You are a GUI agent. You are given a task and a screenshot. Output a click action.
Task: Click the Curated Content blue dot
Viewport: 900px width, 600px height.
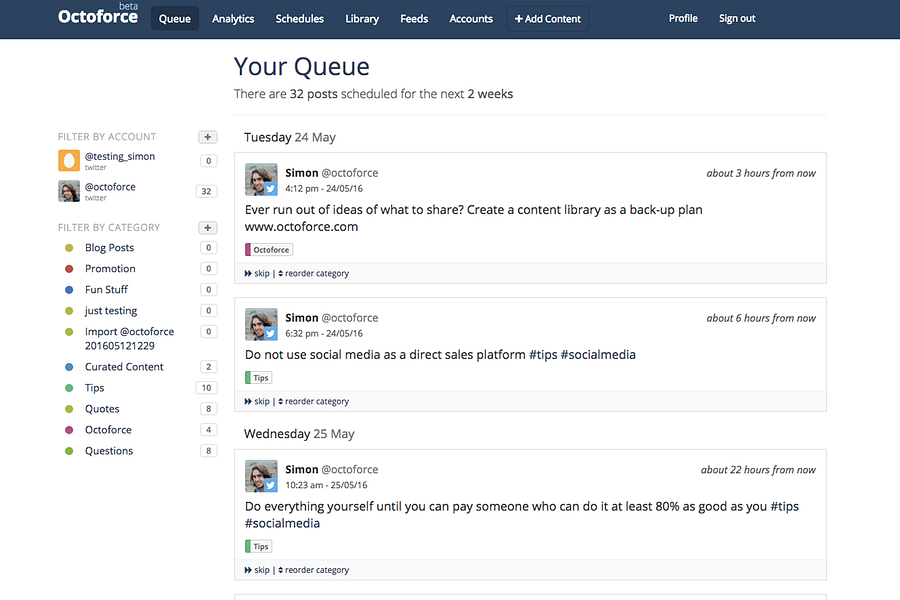click(69, 367)
